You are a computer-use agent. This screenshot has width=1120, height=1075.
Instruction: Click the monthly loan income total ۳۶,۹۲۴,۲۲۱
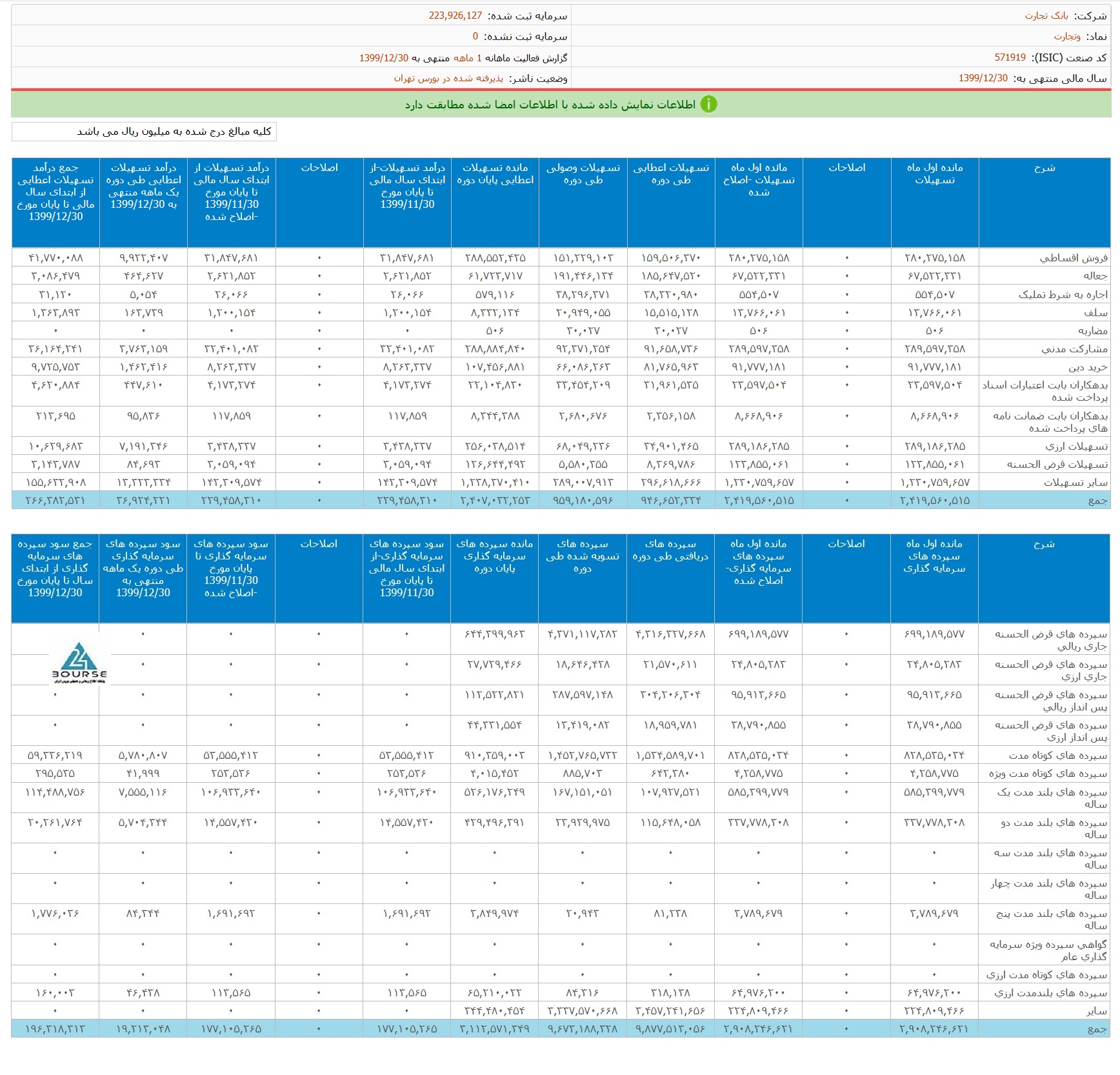pos(143,501)
